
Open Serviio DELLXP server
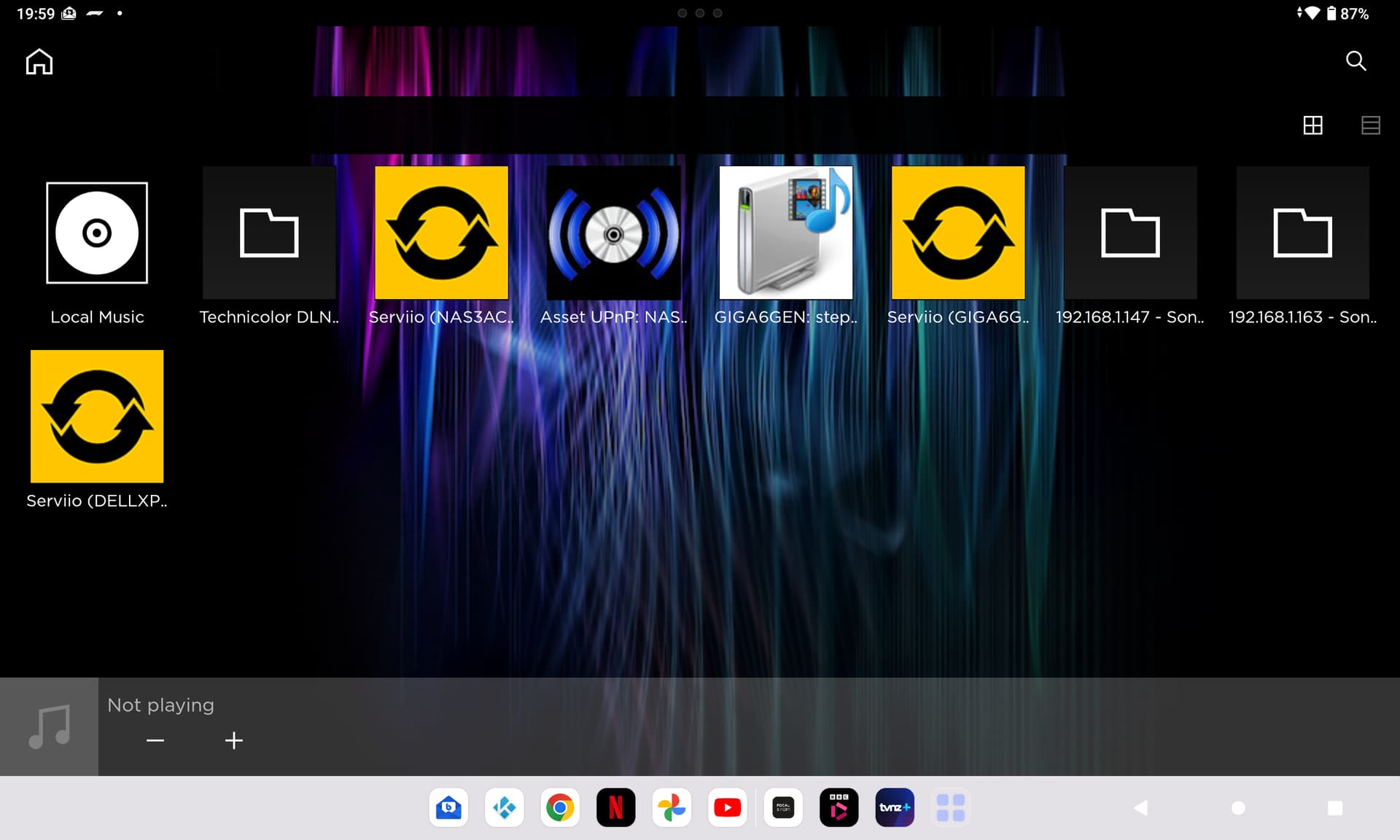97,416
